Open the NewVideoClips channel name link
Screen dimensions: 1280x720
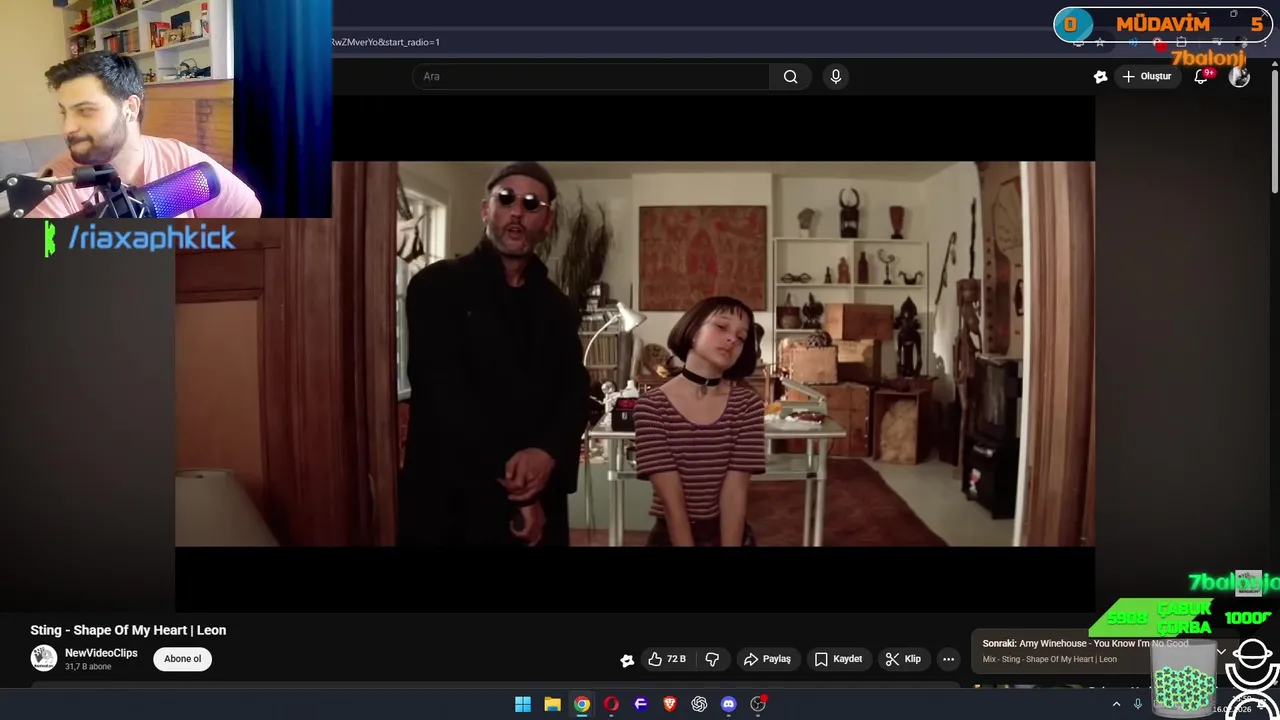click(101, 653)
